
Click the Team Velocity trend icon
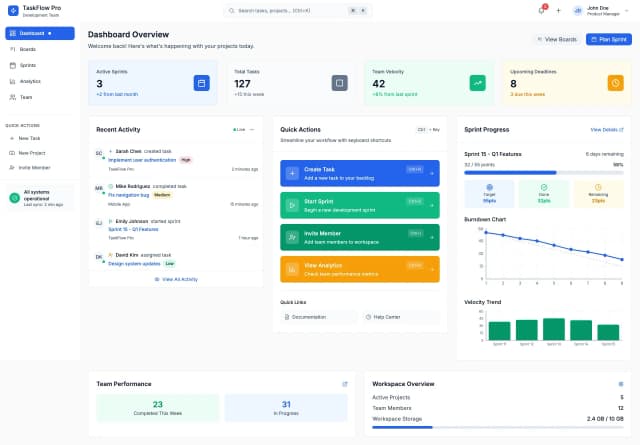coord(478,83)
